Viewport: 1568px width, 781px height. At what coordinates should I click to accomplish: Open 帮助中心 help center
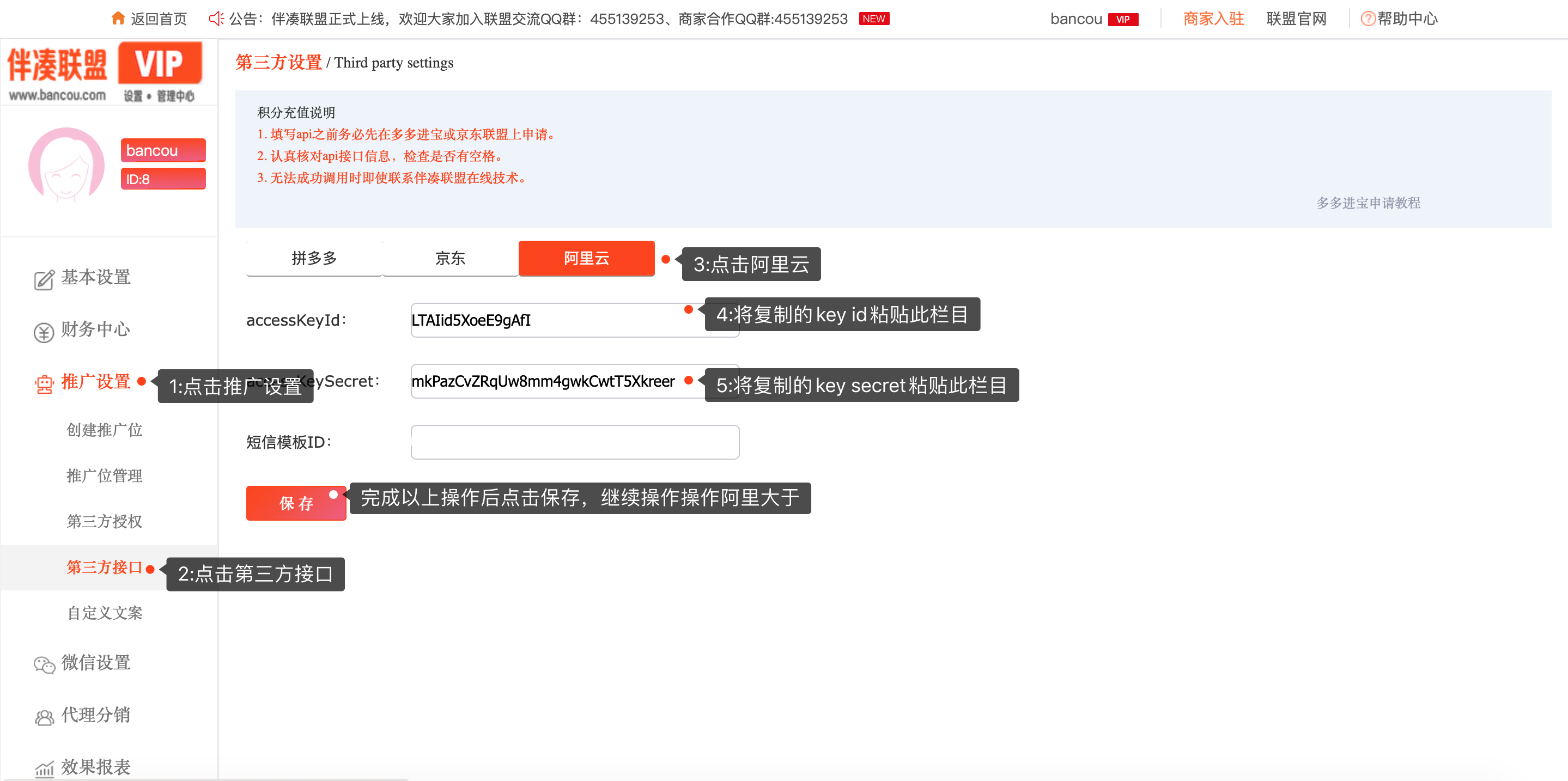1407,19
